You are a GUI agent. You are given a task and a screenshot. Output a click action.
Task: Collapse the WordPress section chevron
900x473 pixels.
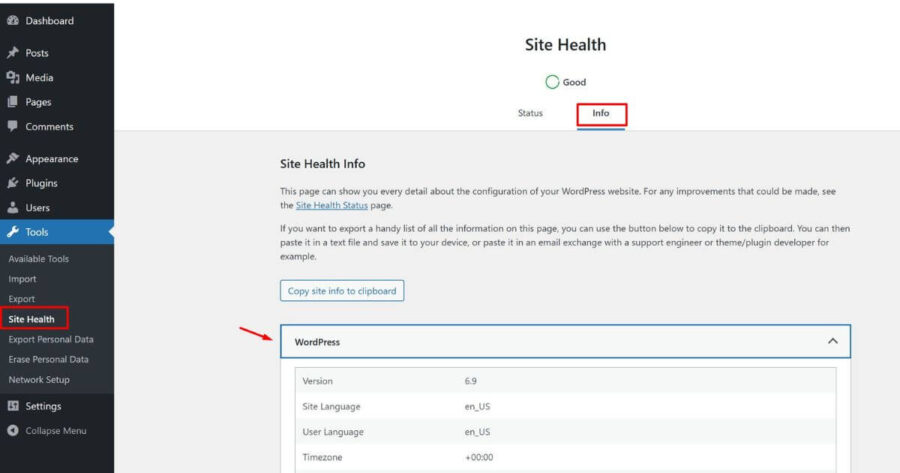click(832, 341)
